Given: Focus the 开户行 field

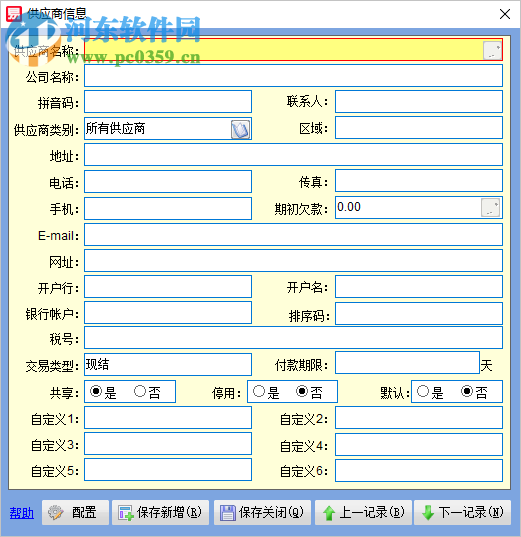Looking at the screenshot, I should (x=168, y=287).
